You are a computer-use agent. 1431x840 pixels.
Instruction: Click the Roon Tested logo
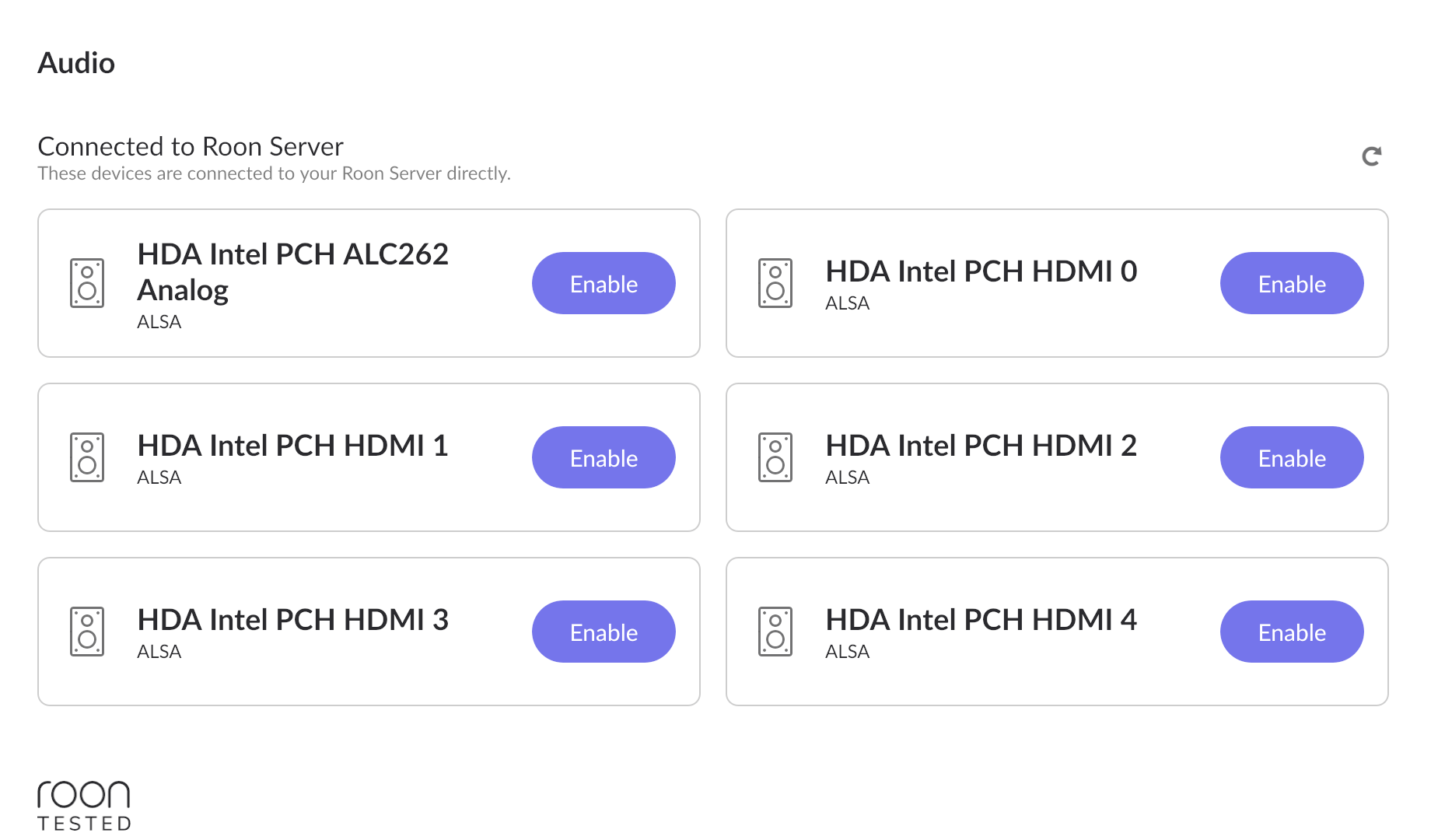pos(84,806)
